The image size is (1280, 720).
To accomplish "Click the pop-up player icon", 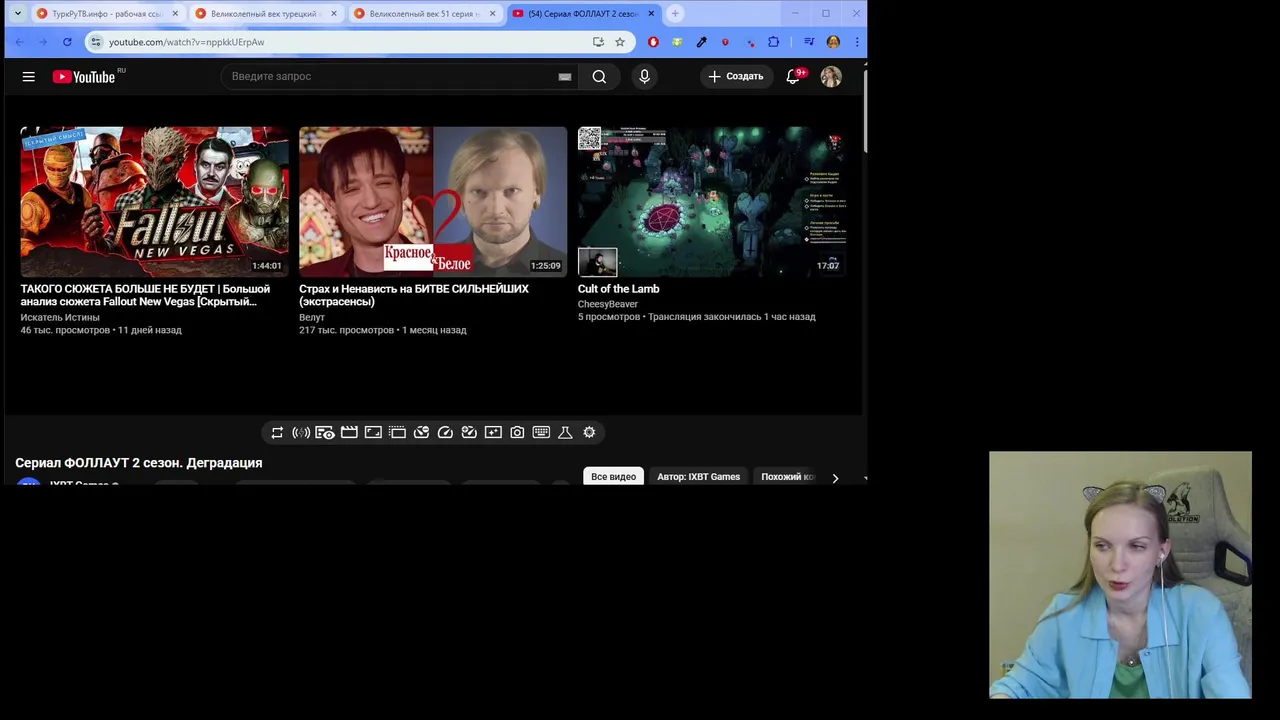I will click(x=397, y=432).
